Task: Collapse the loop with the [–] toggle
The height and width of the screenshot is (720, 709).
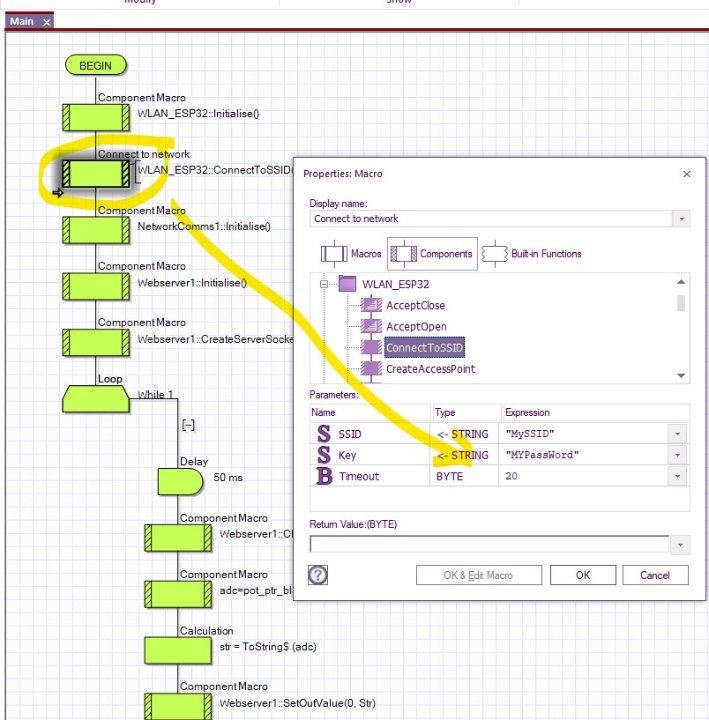Action: [188, 425]
